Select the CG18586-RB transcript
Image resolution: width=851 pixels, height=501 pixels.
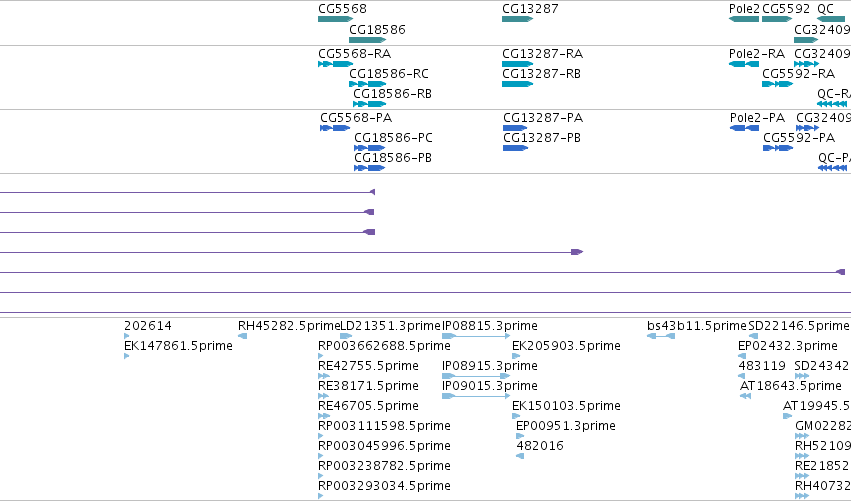(370, 104)
